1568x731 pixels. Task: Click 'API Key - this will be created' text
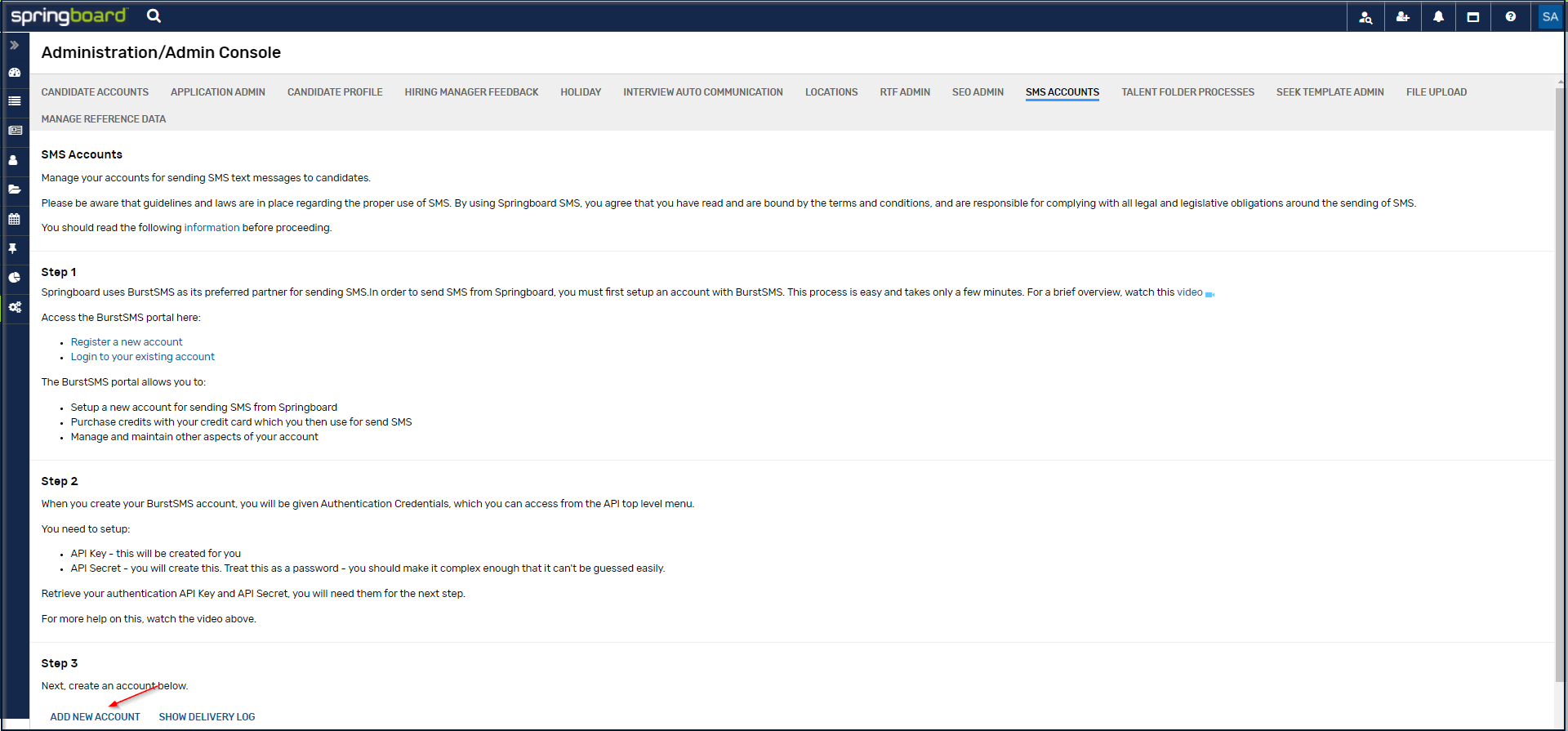point(156,554)
